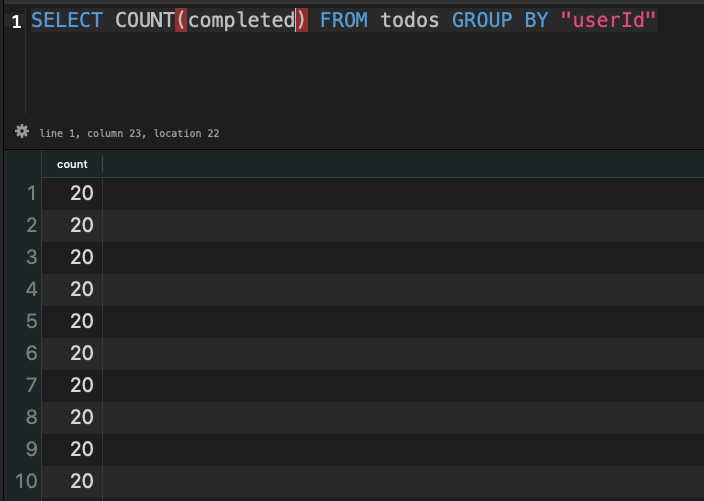Select result row number 6

(30, 353)
